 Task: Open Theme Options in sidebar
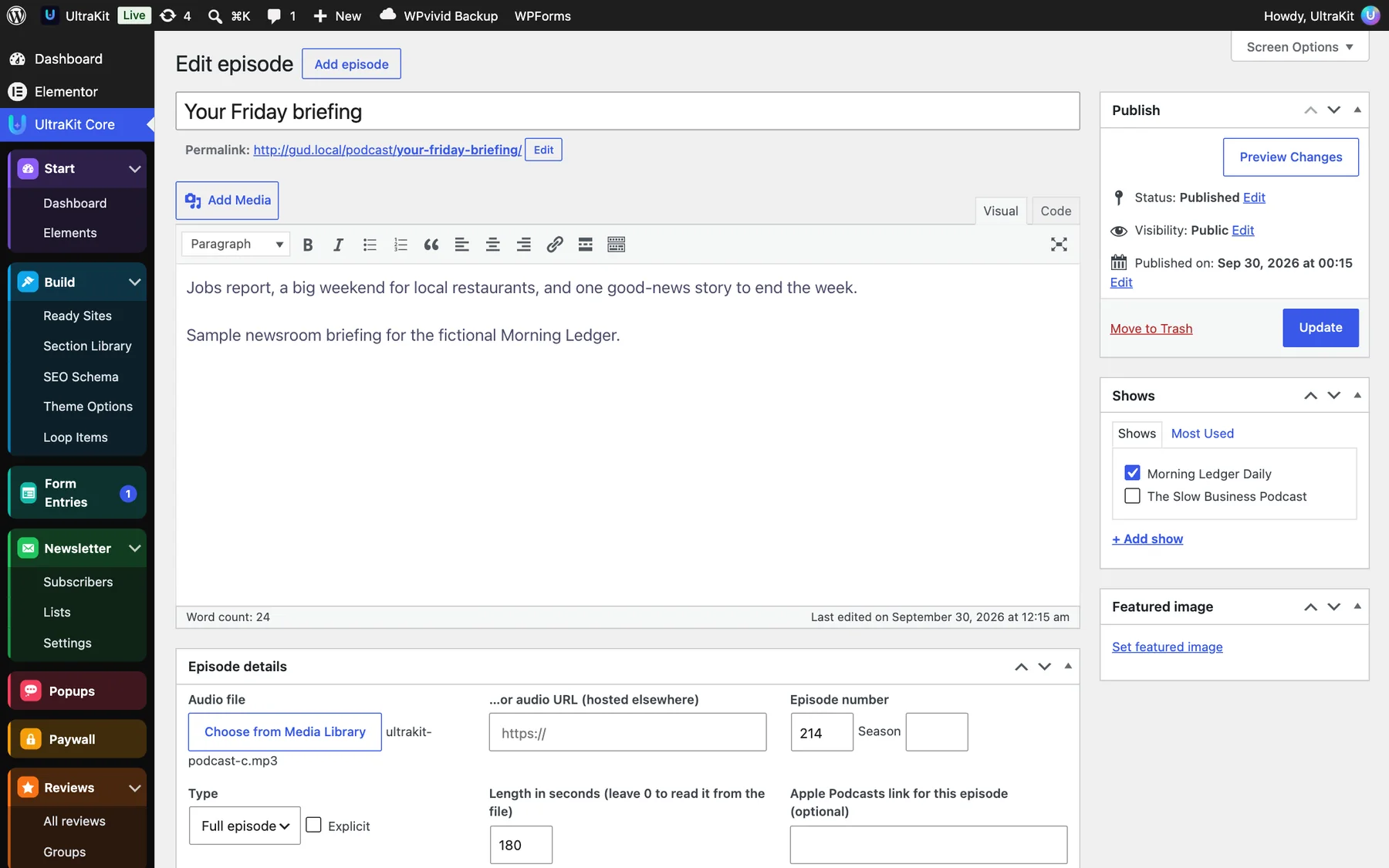click(x=88, y=407)
